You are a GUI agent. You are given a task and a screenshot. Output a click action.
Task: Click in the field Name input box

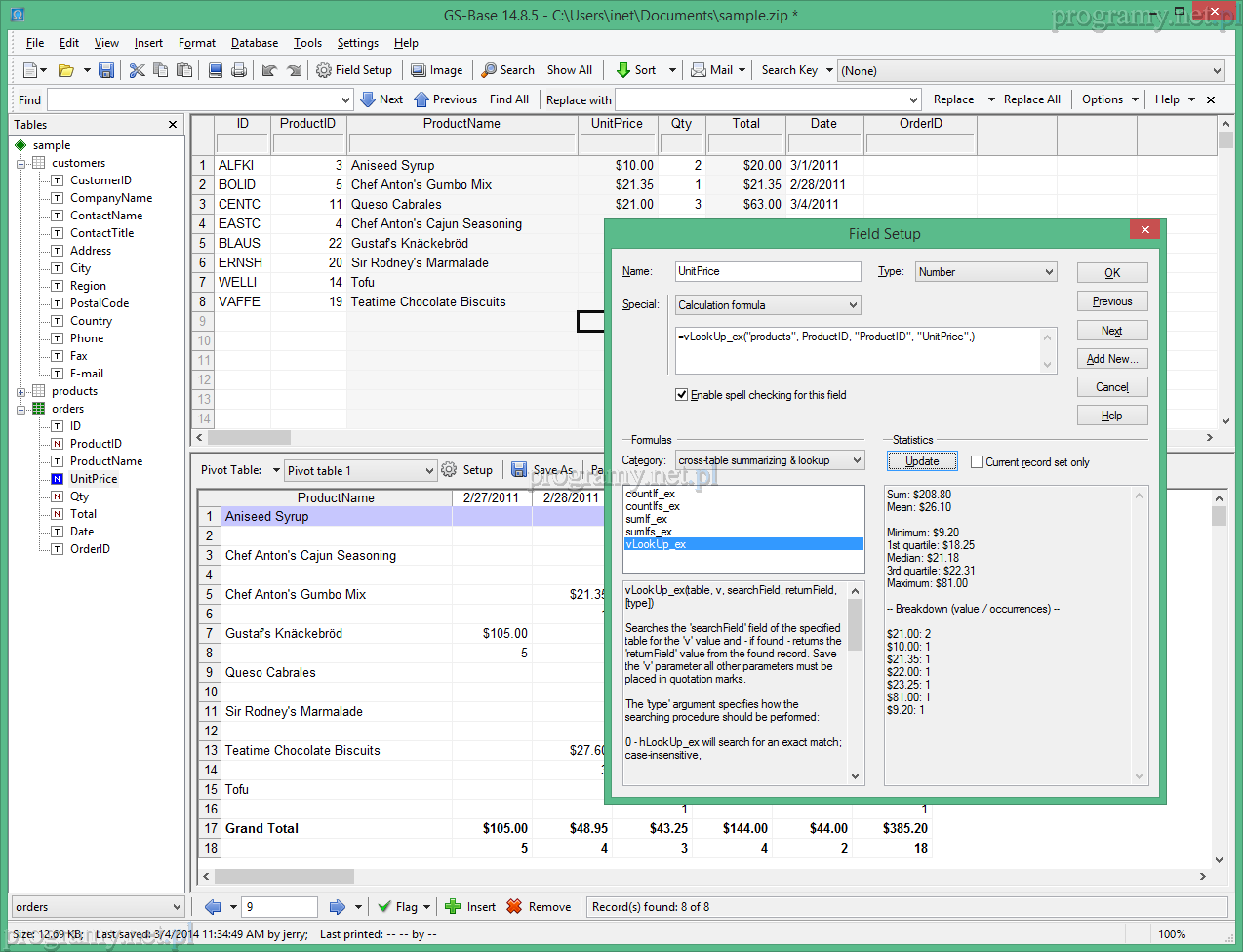(767, 272)
